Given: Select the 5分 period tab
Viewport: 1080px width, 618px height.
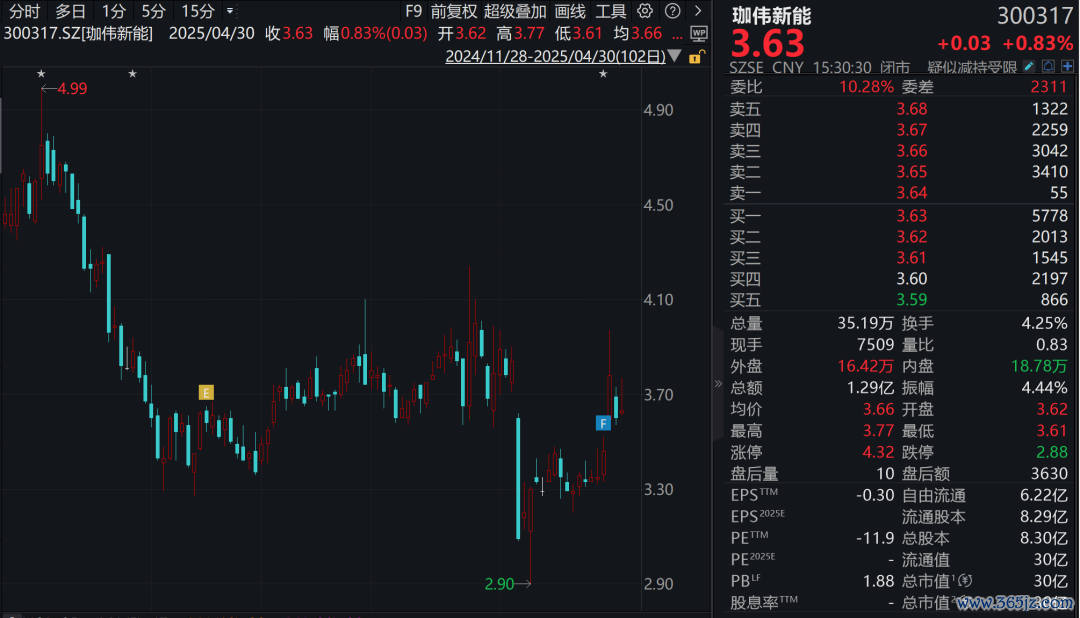Looking at the screenshot, I should tap(153, 11).
